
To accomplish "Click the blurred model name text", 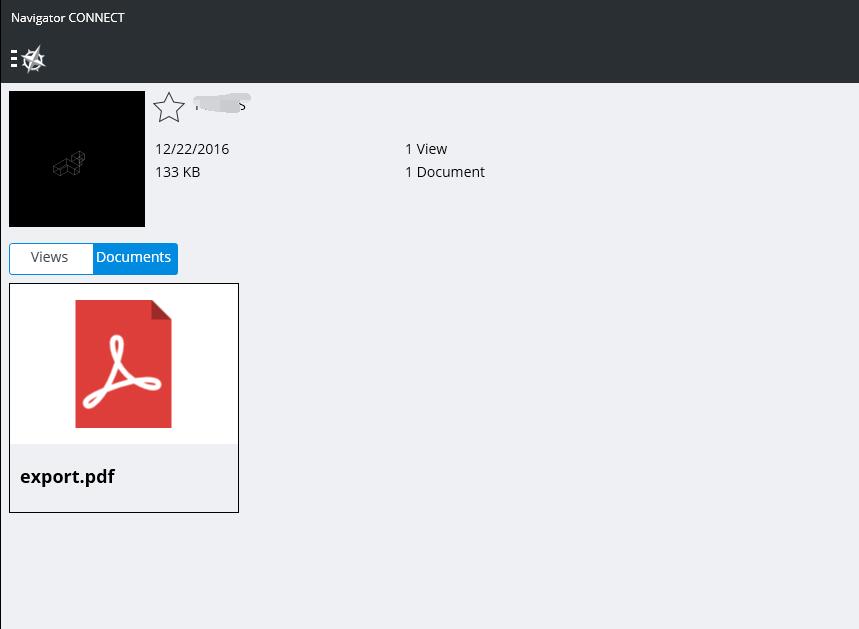I will [x=222, y=103].
